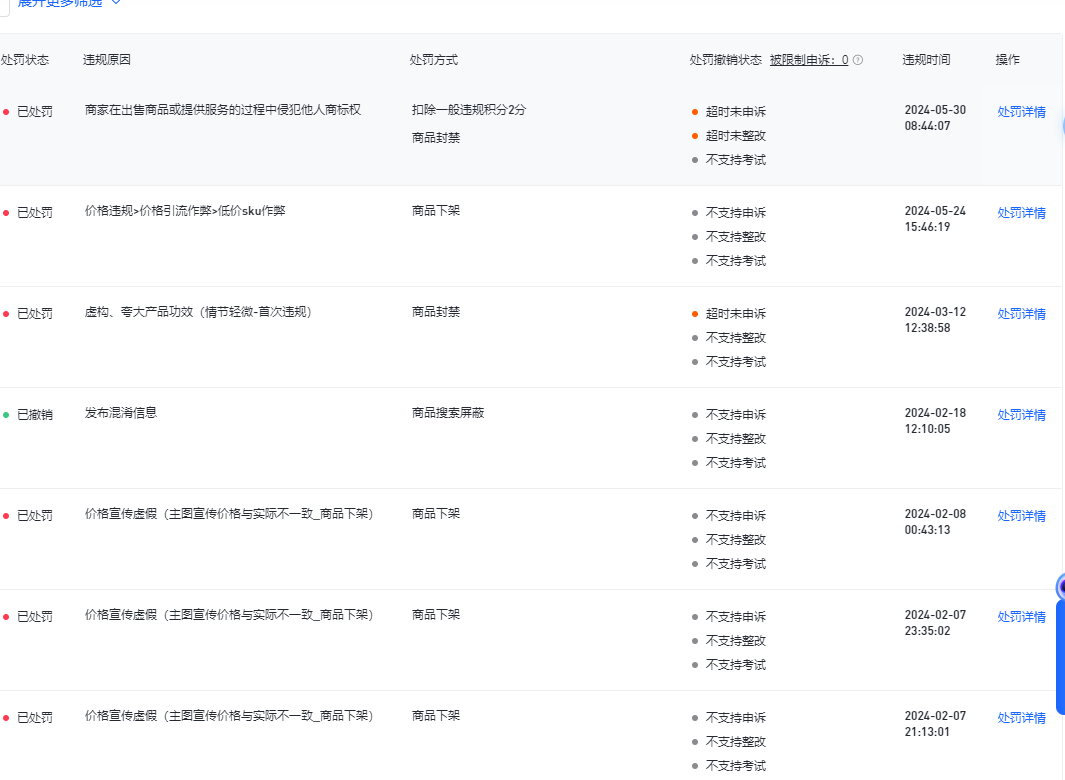This screenshot has height=780, width=1065.
Task: Click the red dot on the 2024-05-24 row
Action: [x=6, y=213]
